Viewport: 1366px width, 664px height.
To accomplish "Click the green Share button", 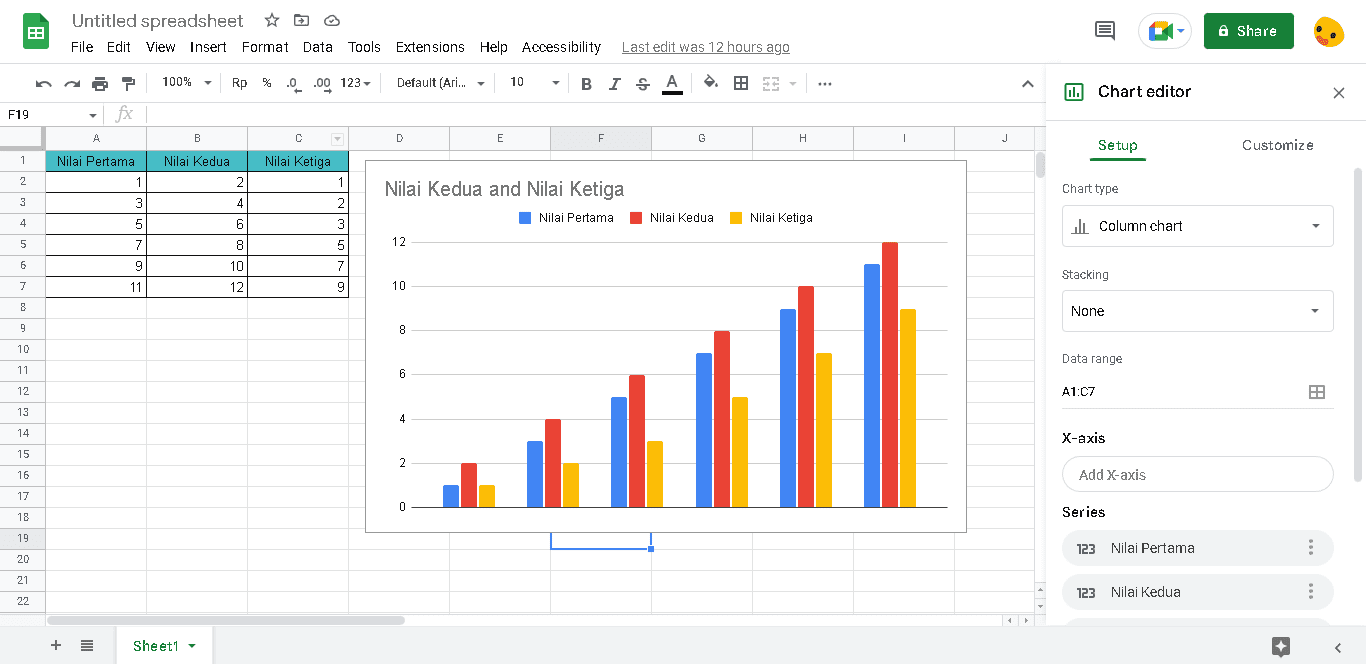I will tap(1248, 31).
